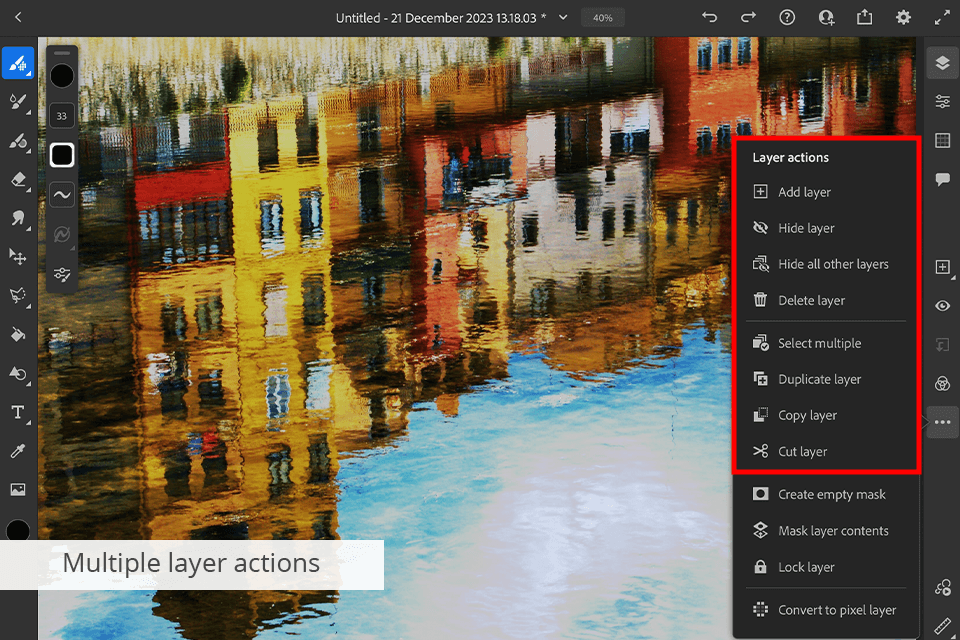
Task: Open the brush color circle
Action: (62, 76)
